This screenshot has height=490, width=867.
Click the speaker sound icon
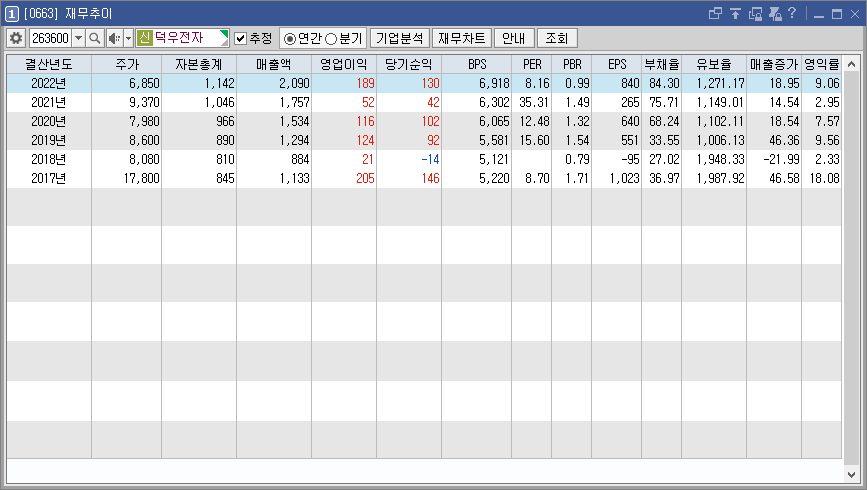[114, 38]
